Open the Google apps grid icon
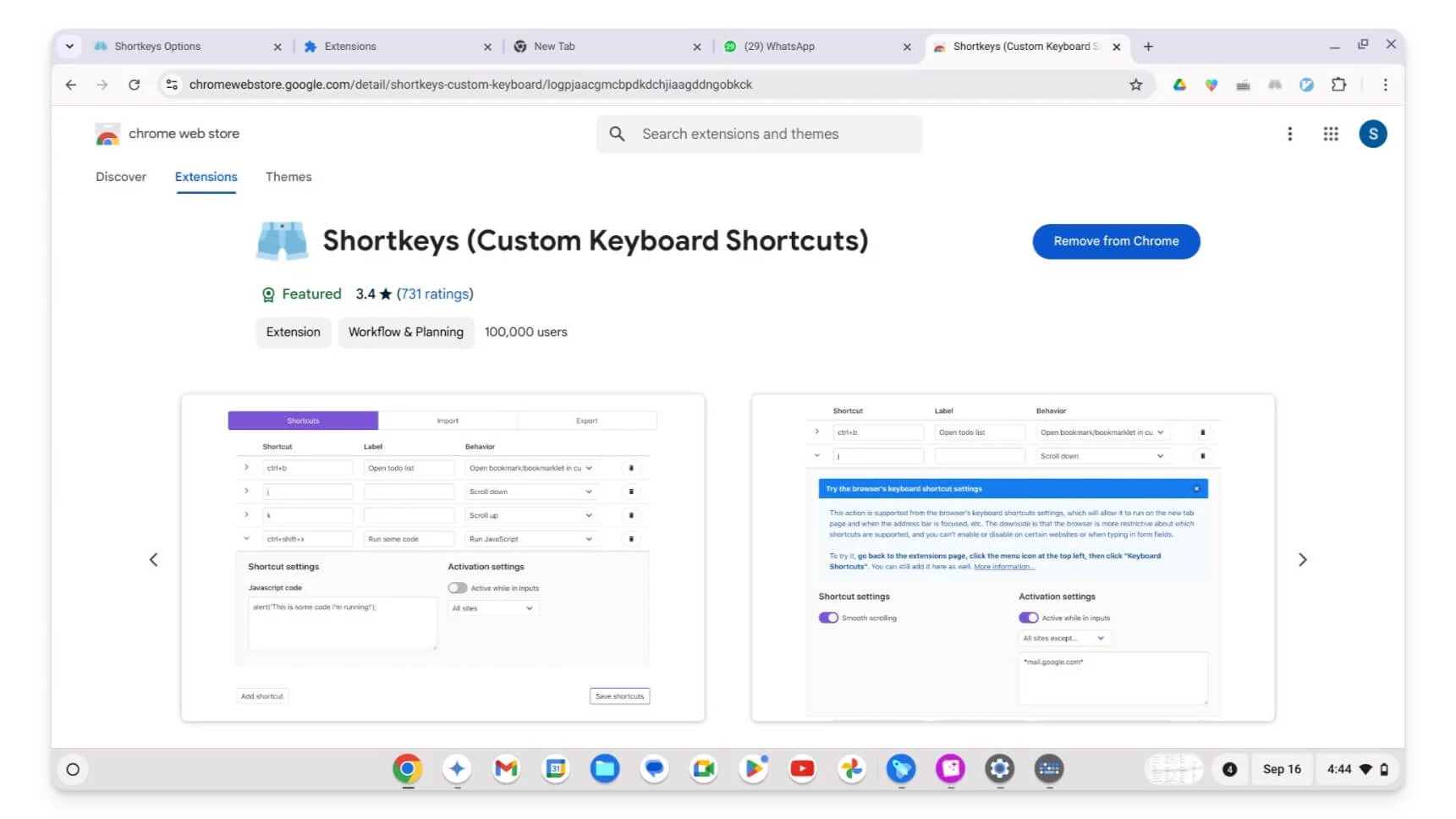Screen dimensions: 1456x819 [1331, 134]
